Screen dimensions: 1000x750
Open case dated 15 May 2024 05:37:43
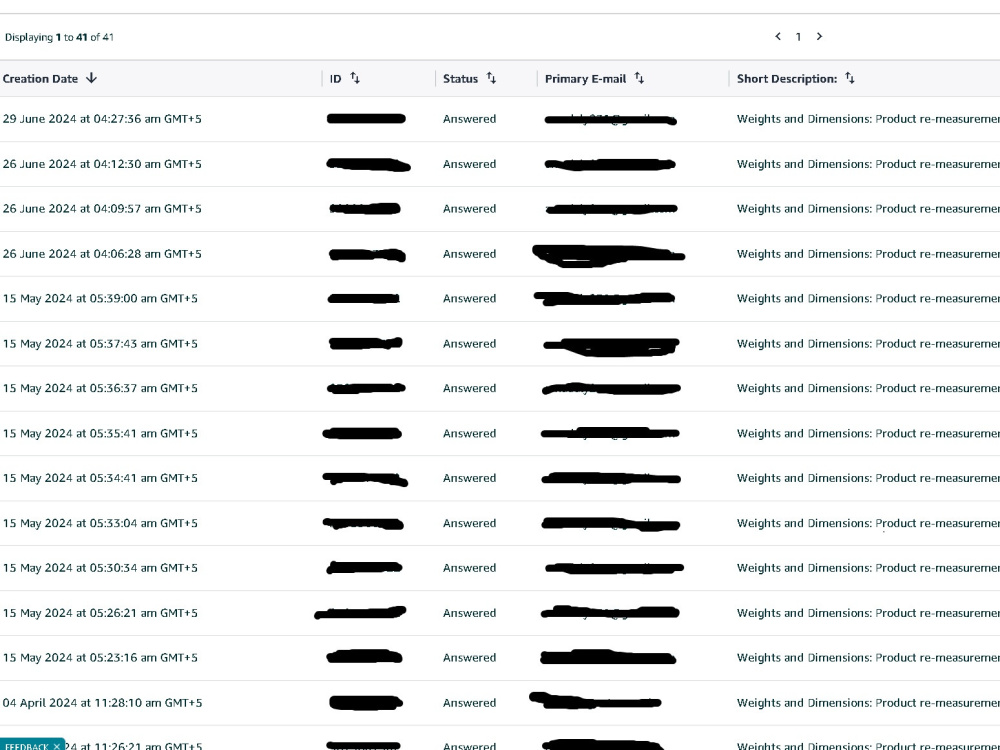tap(100, 344)
